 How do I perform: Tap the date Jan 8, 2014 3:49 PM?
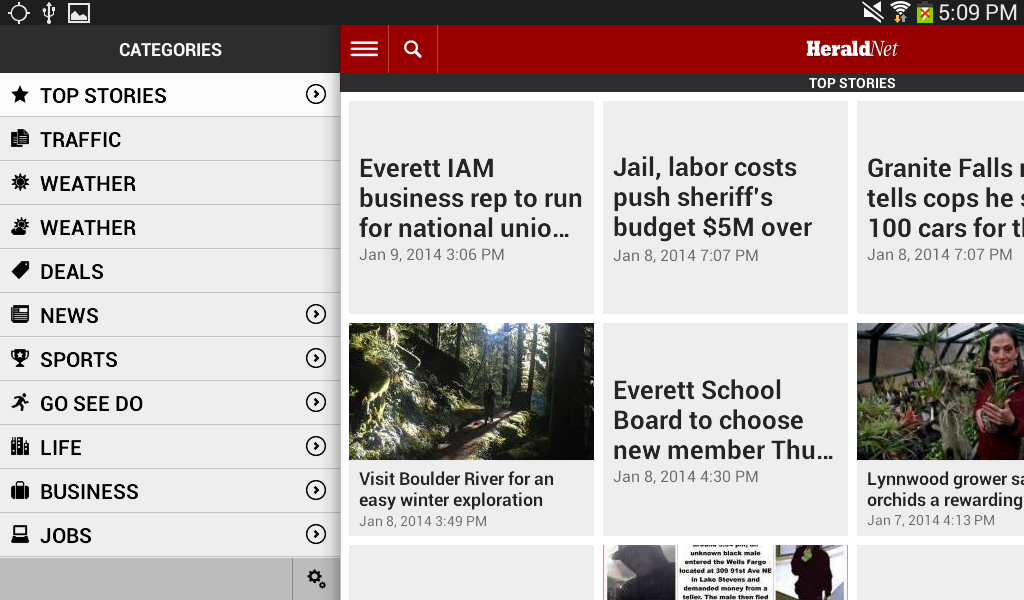[x=423, y=521]
